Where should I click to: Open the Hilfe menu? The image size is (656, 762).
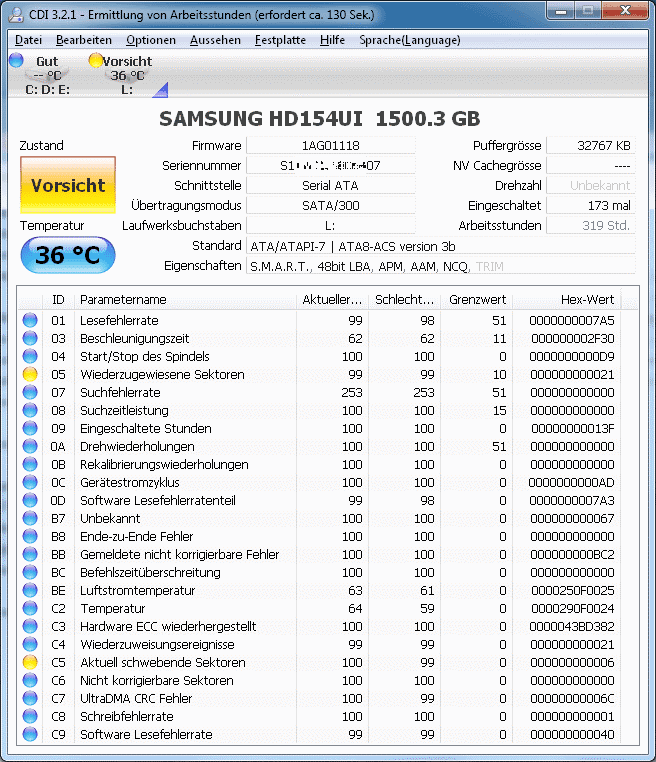(x=332, y=40)
